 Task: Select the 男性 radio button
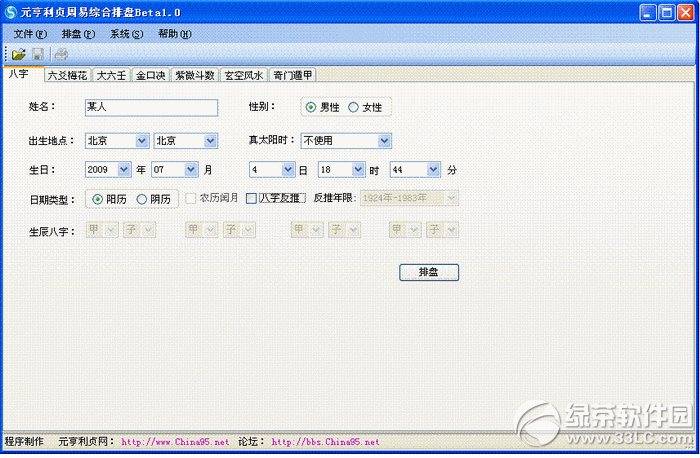tap(311, 107)
